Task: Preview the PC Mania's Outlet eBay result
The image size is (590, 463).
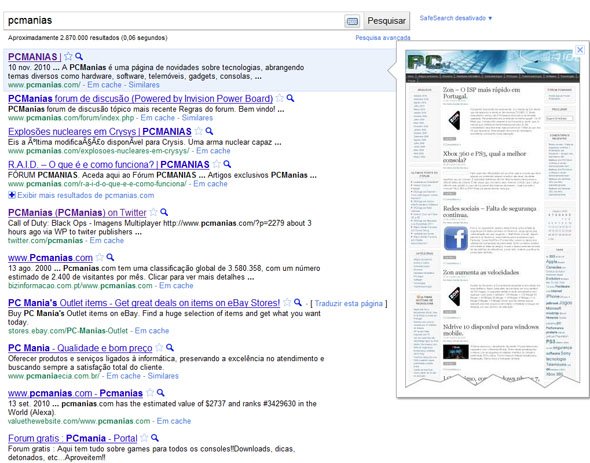Action: coord(298,302)
